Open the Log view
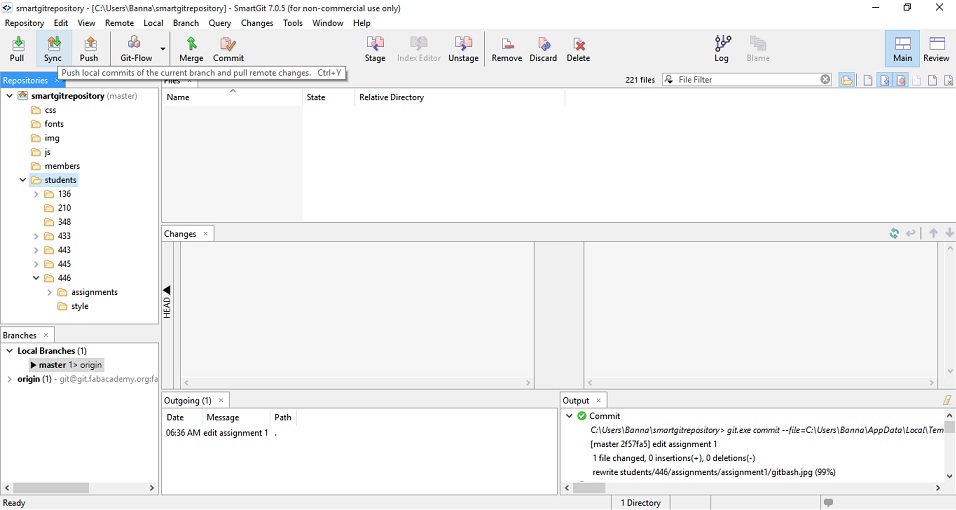This screenshot has width=956, height=510. pos(722,49)
